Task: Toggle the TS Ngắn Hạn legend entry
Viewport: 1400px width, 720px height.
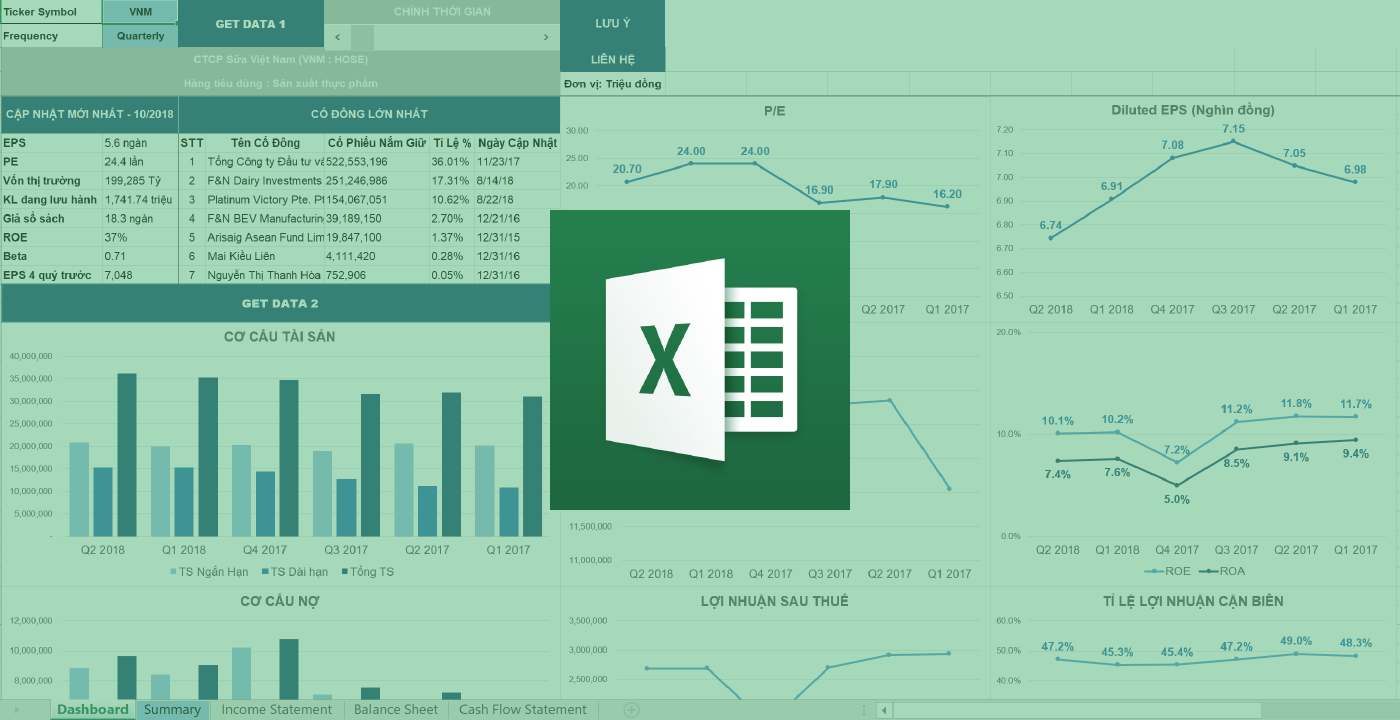Action: (x=209, y=571)
